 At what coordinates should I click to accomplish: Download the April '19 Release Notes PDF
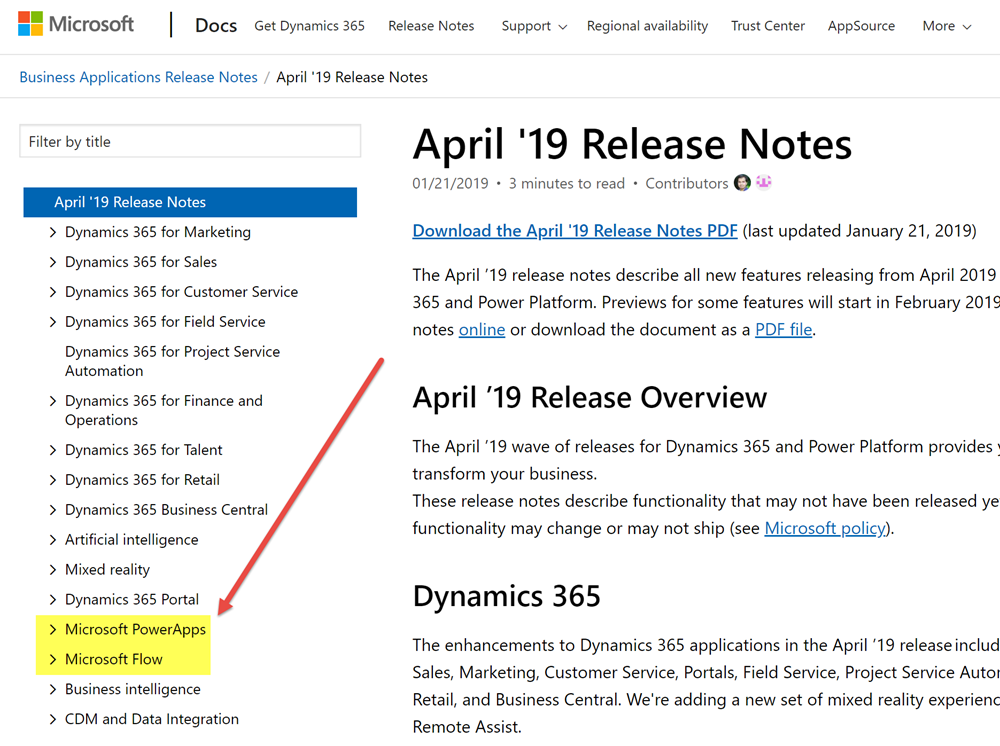pyautogui.click(x=575, y=231)
